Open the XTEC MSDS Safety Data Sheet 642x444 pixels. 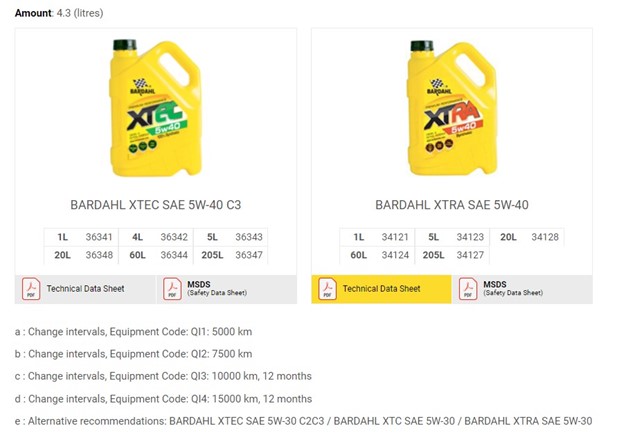[216, 289]
